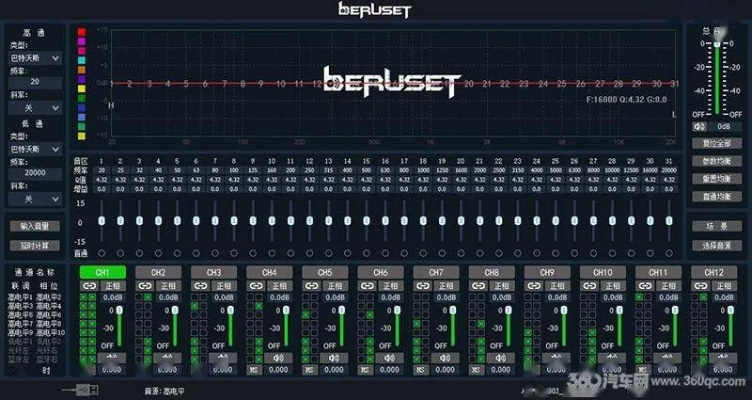The width and height of the screenshot is (752, 400).
Task: Mute CH7 using its speaker icon
Action: point(446,356)
